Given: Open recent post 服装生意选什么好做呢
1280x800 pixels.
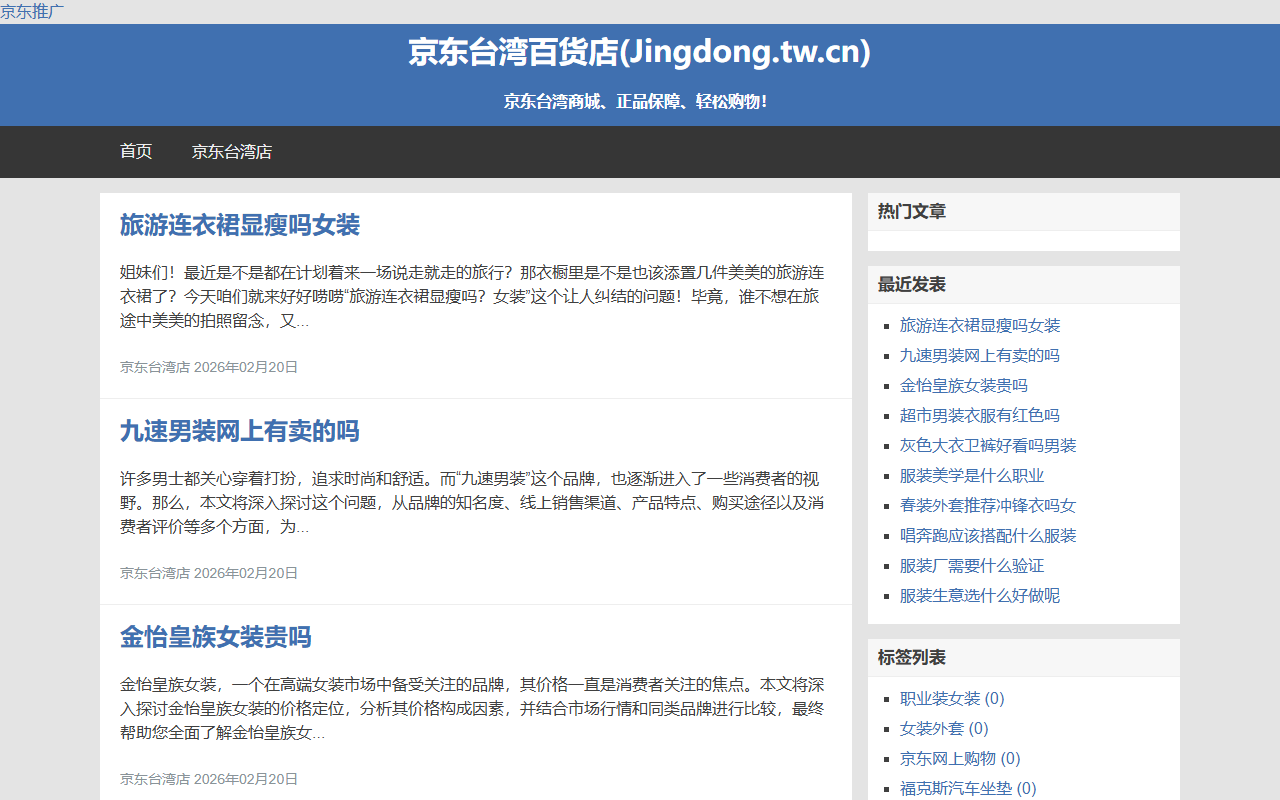Looking at the screenshot, I should pos(980,595).
